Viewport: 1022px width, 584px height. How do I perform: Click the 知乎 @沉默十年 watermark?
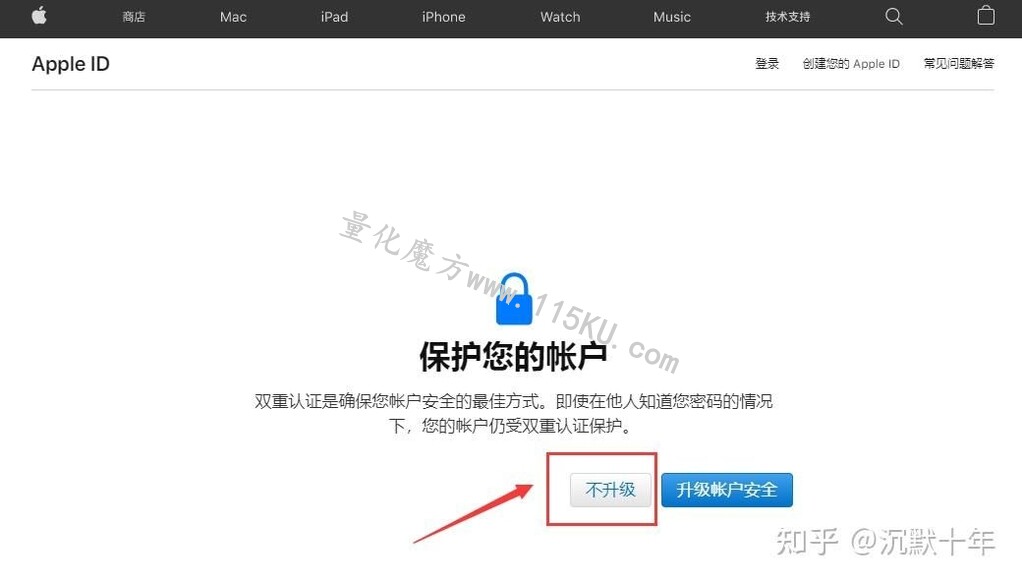885,542
